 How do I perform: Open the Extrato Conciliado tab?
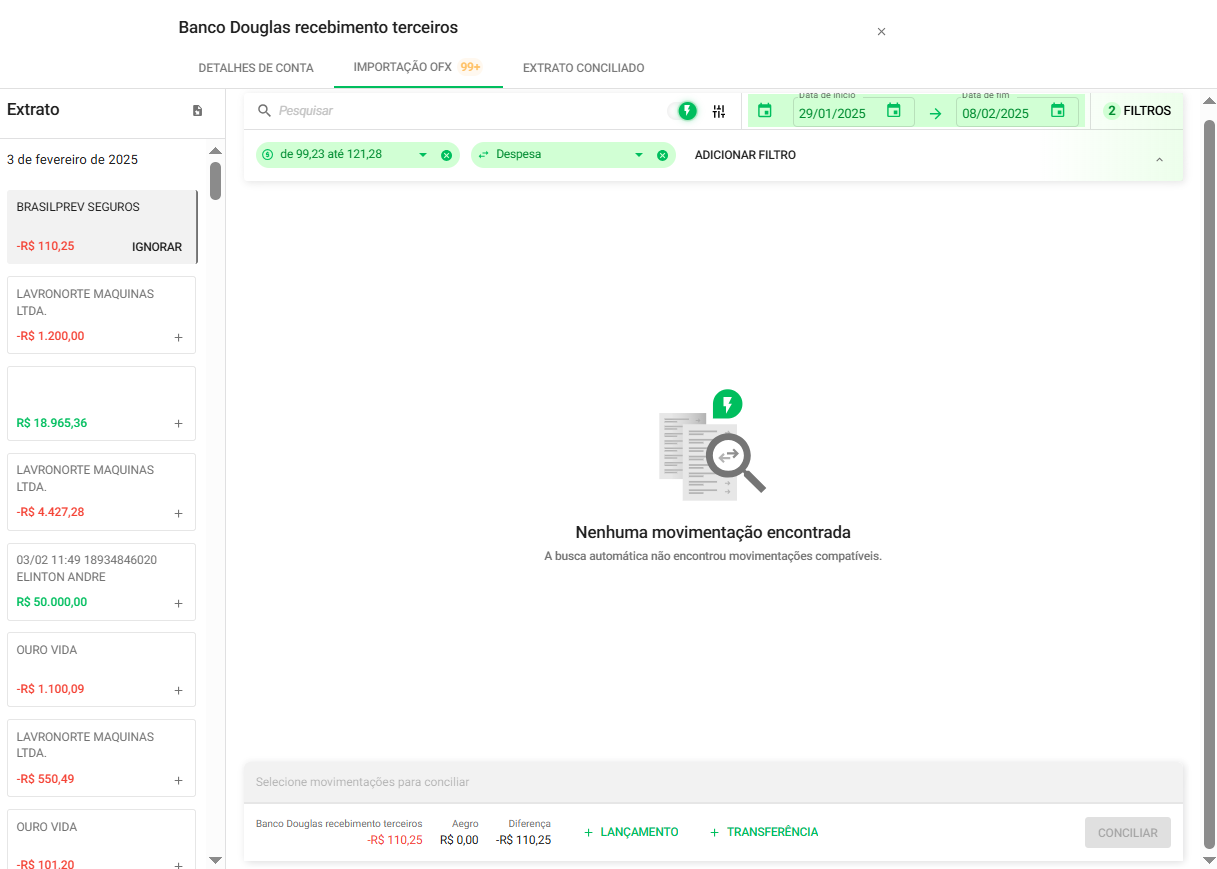click(583, 68)
